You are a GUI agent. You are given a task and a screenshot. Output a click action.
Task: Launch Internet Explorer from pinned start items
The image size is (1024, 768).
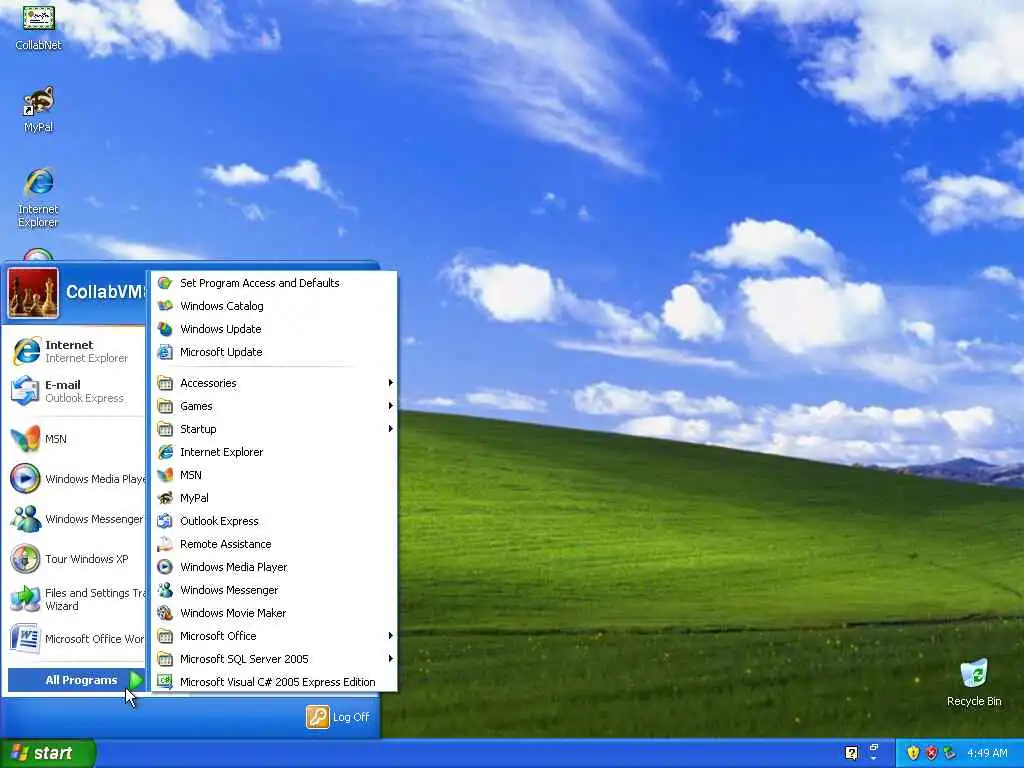[75, 351]
